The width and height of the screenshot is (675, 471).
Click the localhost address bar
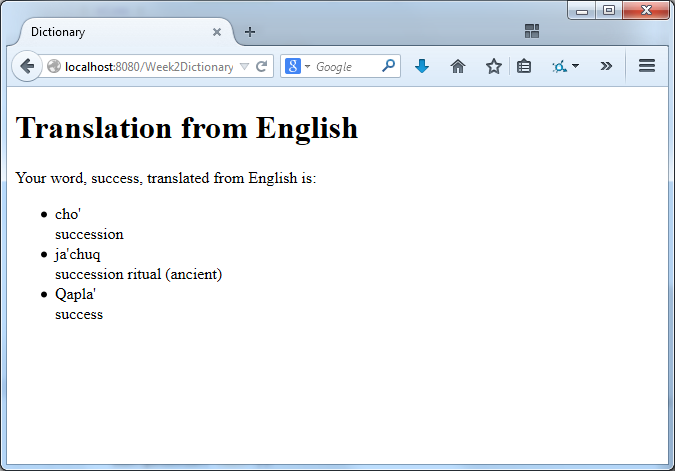[x=148, y=67]
